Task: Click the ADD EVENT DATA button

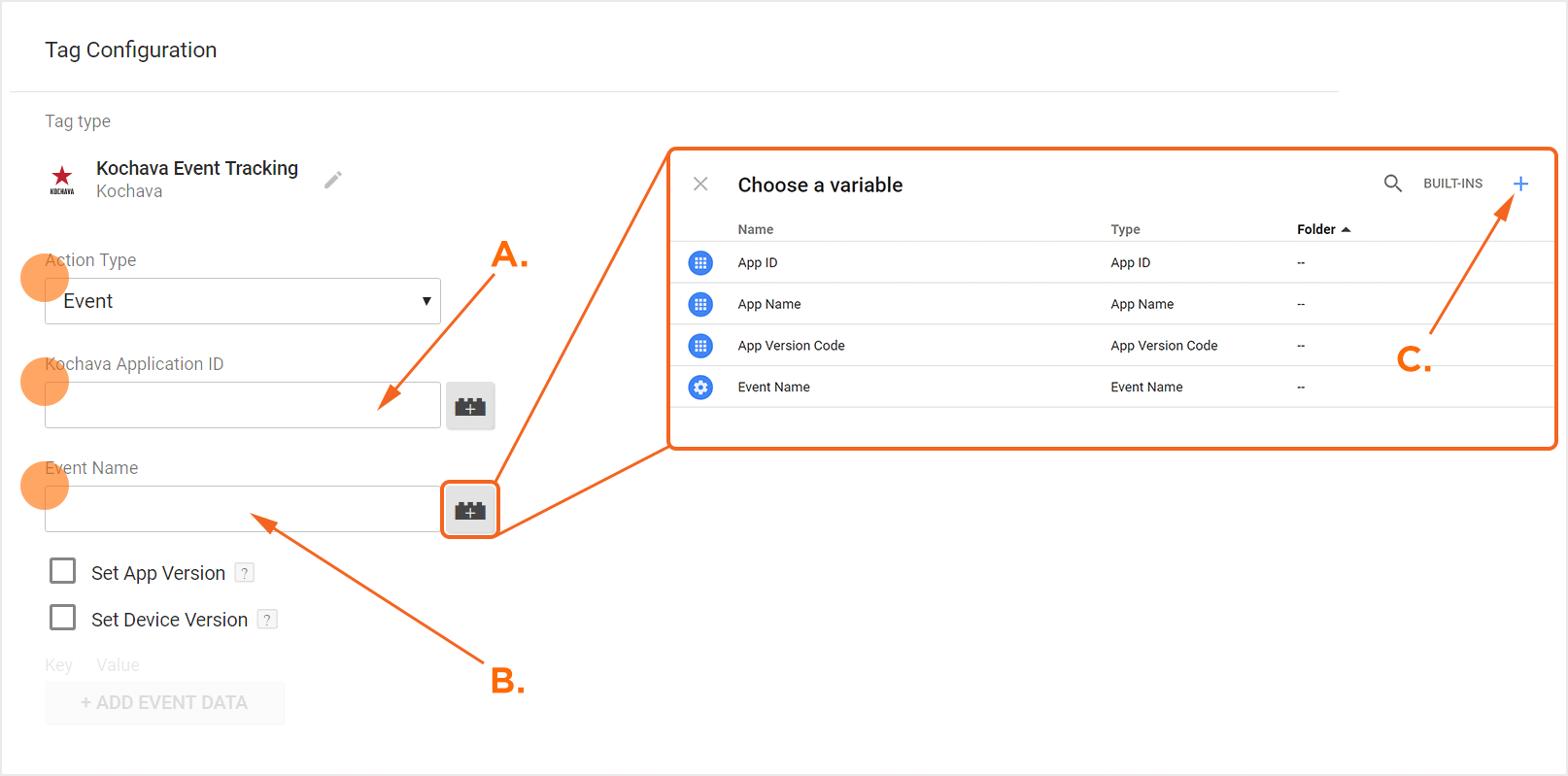Action: coord(165,702)
